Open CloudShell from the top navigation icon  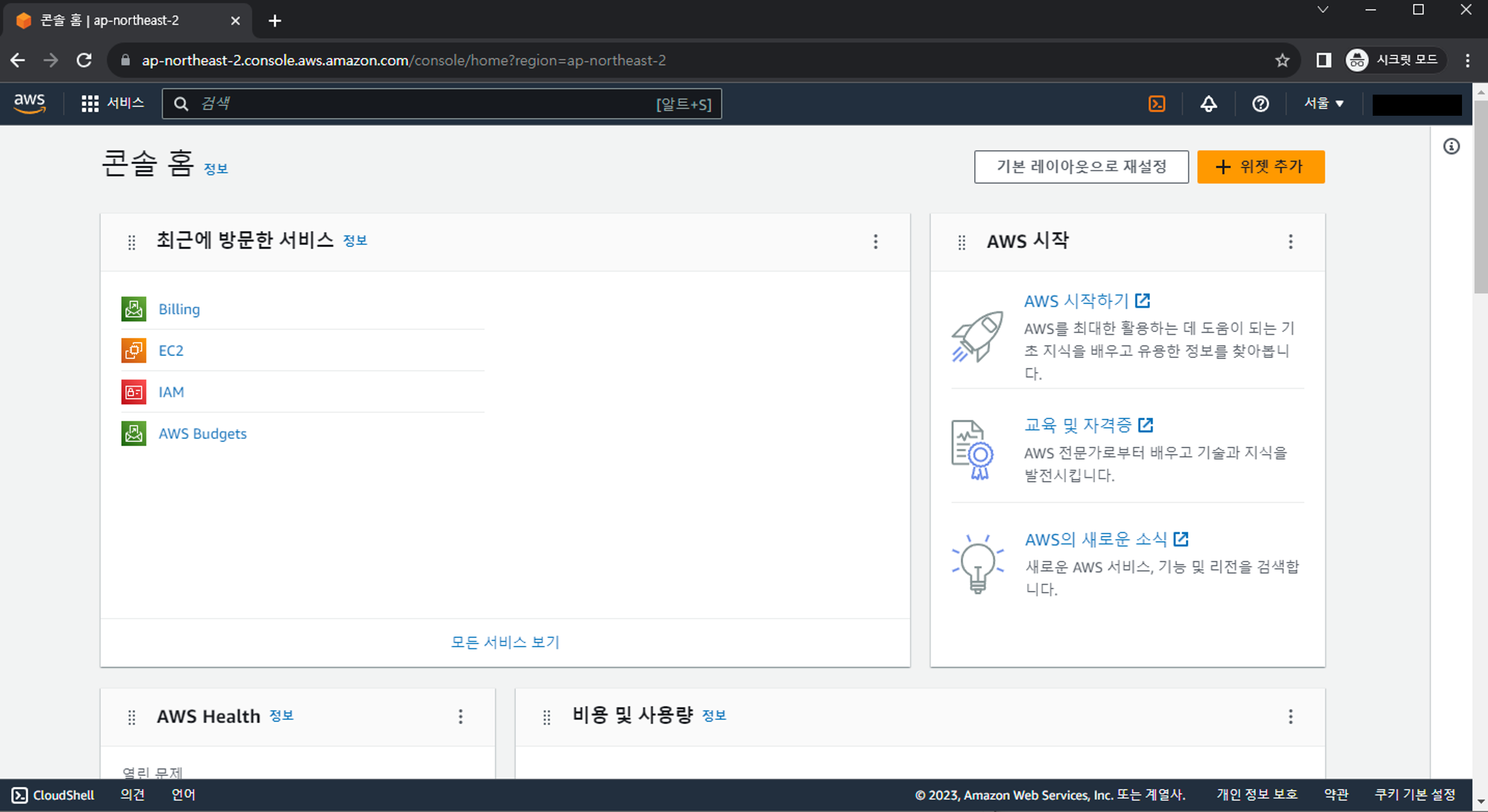click(1156, 104)
